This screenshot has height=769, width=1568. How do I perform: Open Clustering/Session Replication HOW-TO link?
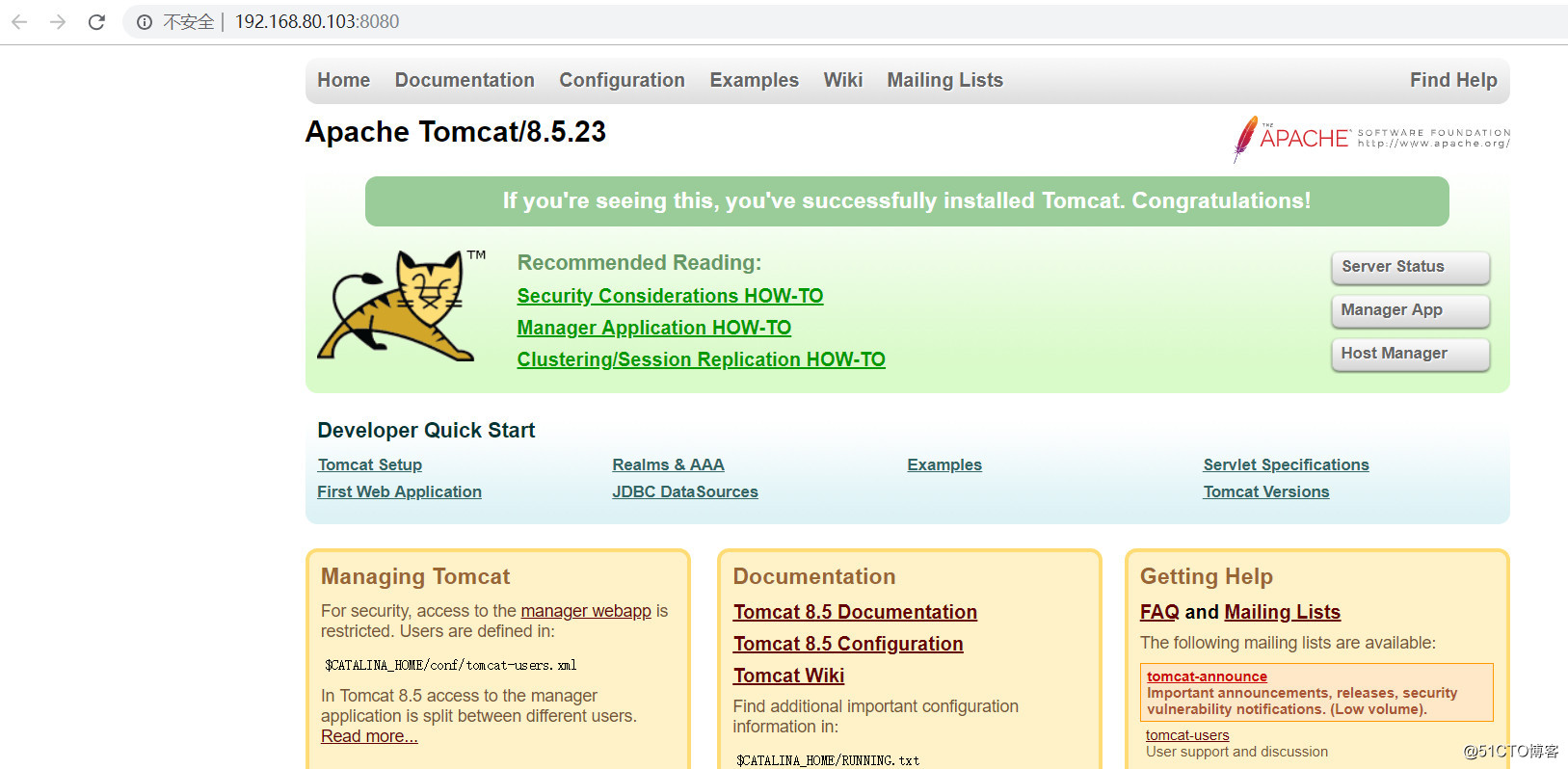(x=701, y=359)
